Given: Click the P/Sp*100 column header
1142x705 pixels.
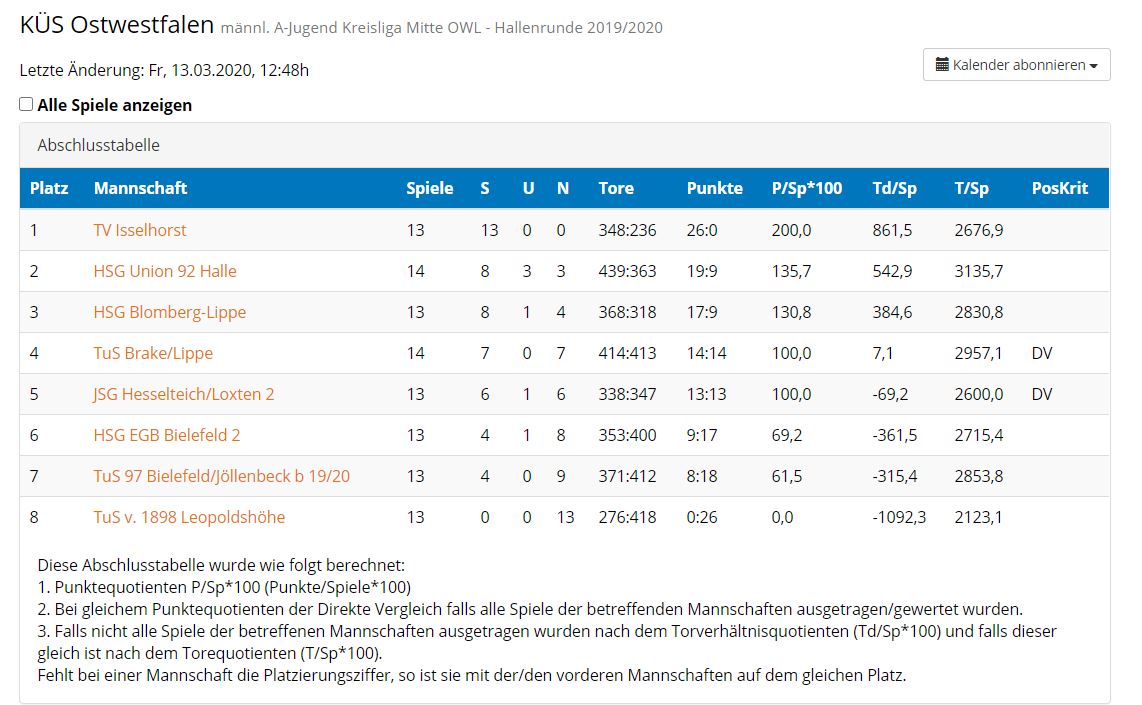Looking at the screenshot, I should [x=807, y=188].
